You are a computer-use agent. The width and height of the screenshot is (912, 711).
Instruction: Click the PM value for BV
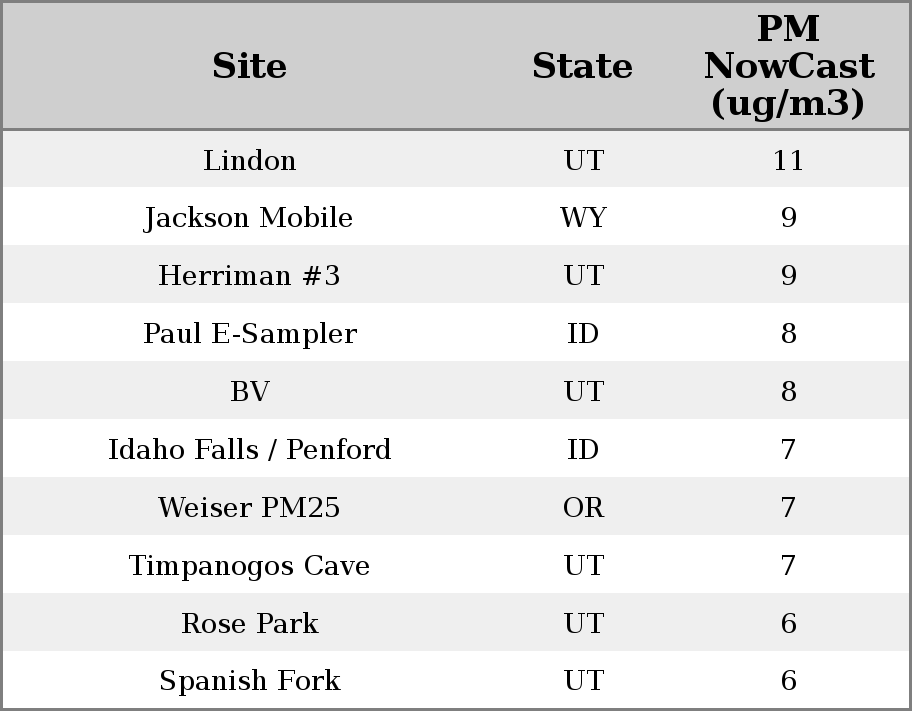(x=788, y=392)
